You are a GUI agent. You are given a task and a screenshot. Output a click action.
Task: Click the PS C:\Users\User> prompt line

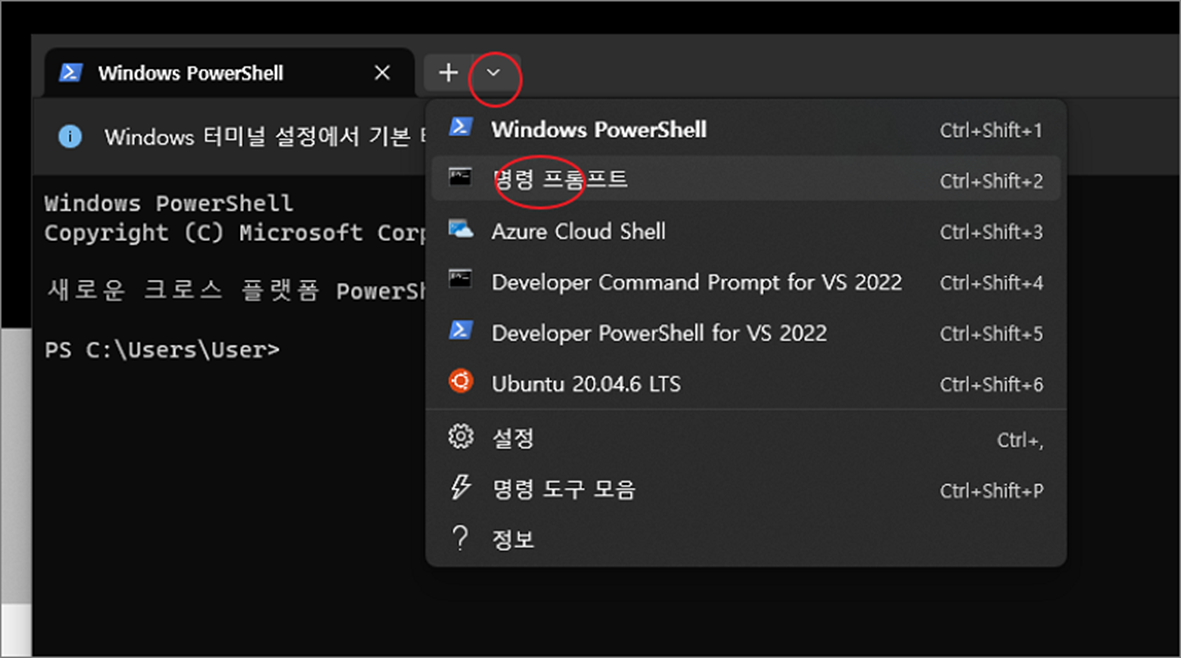tap(162, 350)
